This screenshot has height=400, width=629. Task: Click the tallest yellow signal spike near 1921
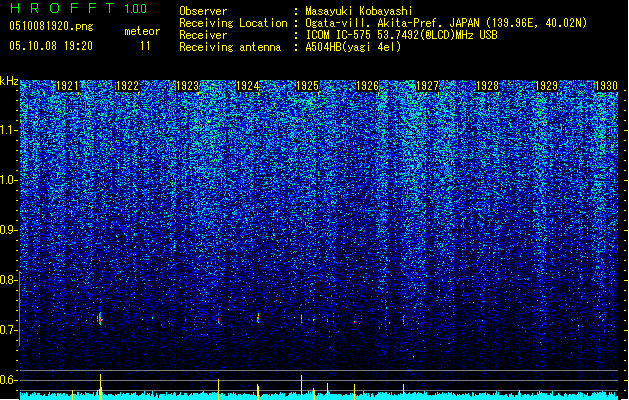click(x=100, y=387)
